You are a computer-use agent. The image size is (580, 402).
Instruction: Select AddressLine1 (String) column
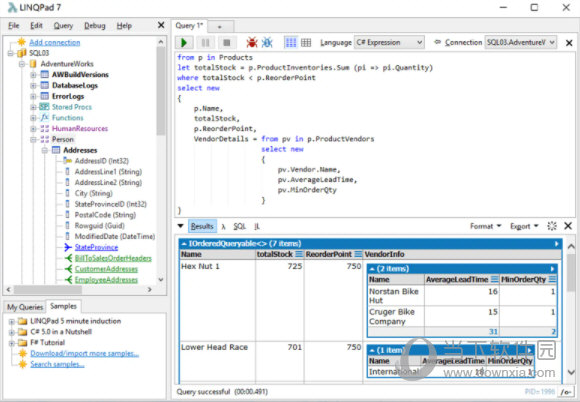[108, 172]
